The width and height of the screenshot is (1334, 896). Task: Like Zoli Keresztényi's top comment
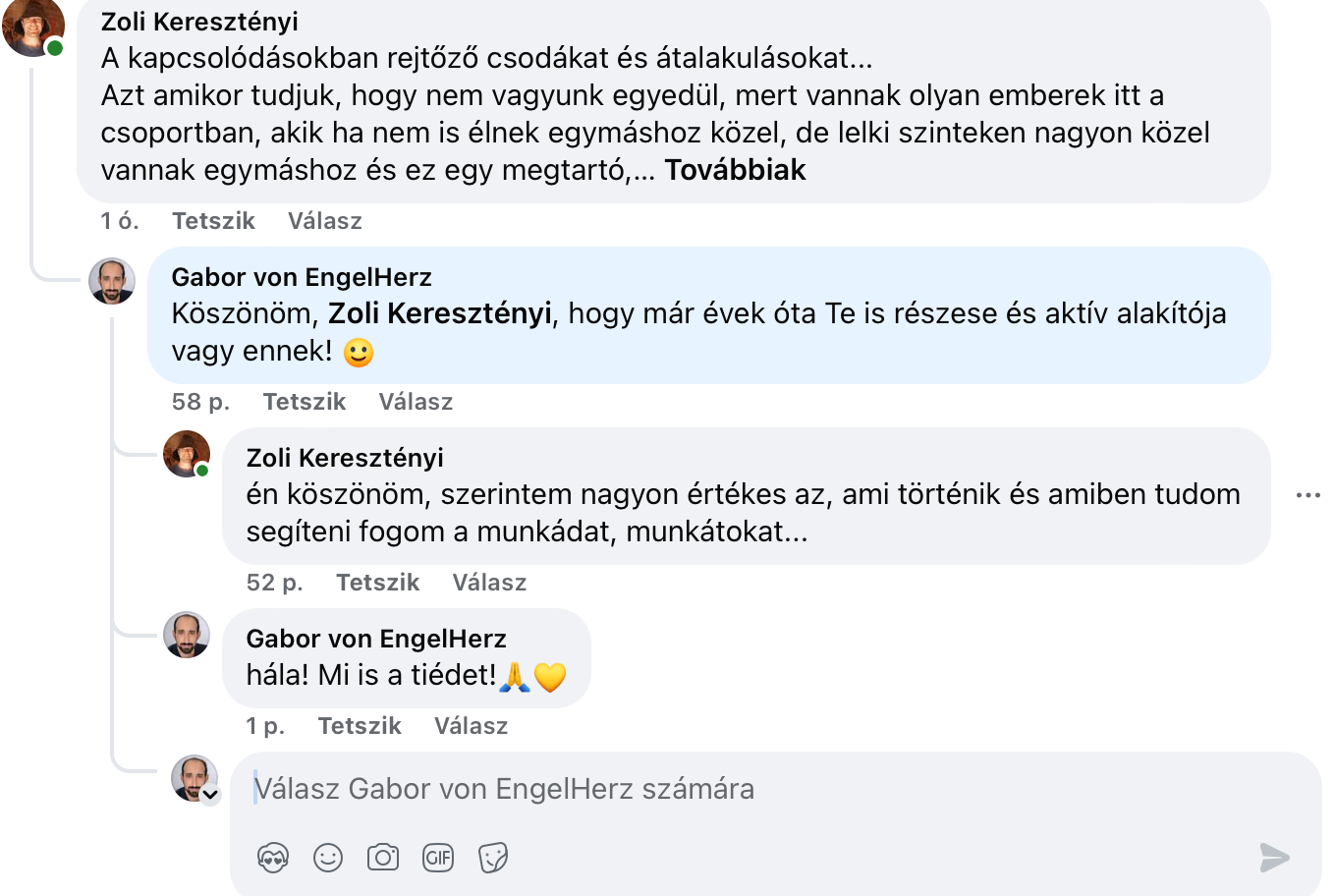(213, 221)
